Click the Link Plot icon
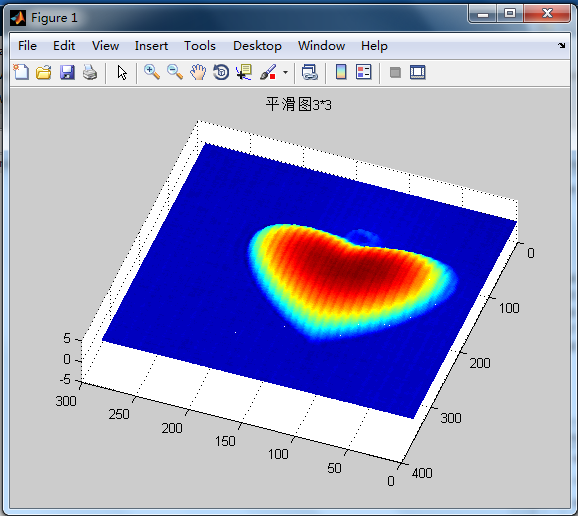This screenshot has height=516, width=578. [x=310, y=72]
